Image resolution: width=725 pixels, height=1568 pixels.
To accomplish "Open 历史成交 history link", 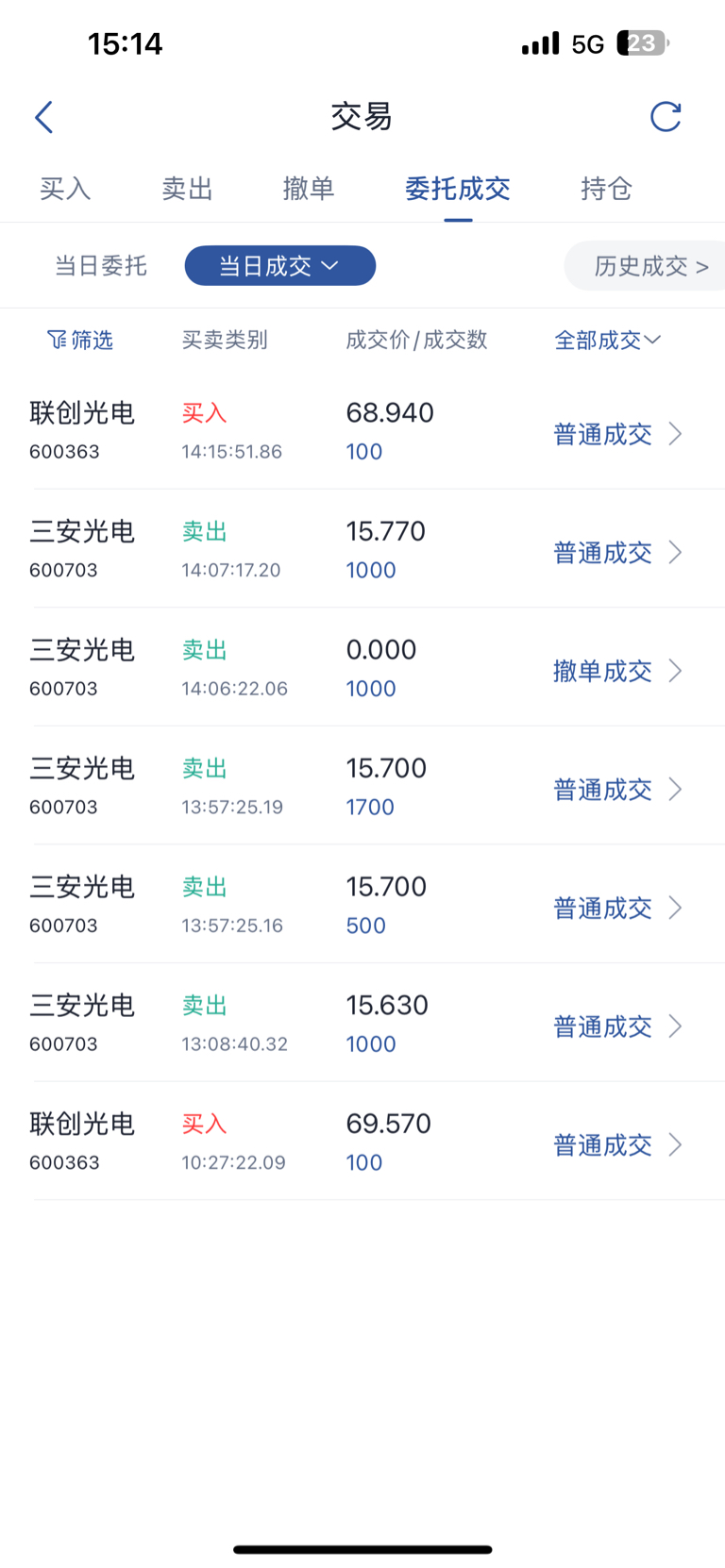I will [650, 266].
